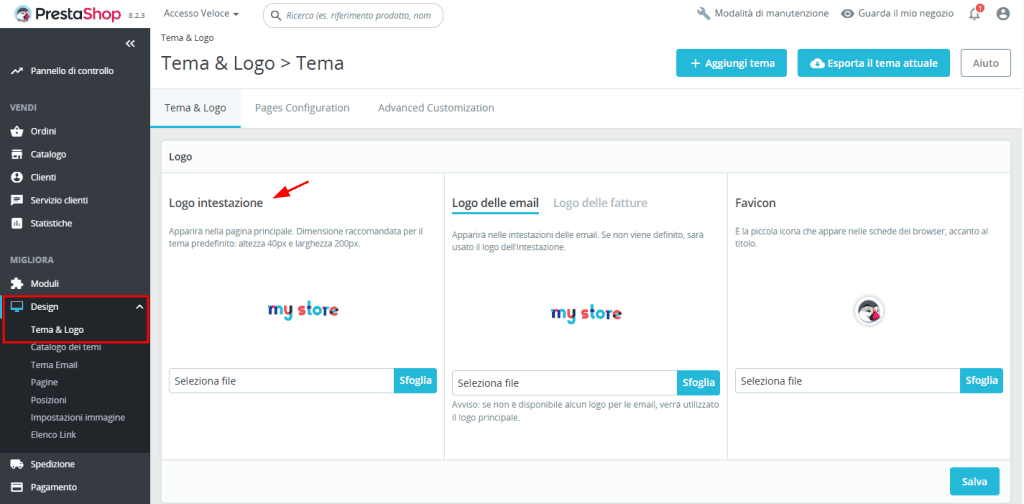Select the Logo delle fatture tab
The image size is (1024, 504).
pyautogui.click(x=600, y=203)
